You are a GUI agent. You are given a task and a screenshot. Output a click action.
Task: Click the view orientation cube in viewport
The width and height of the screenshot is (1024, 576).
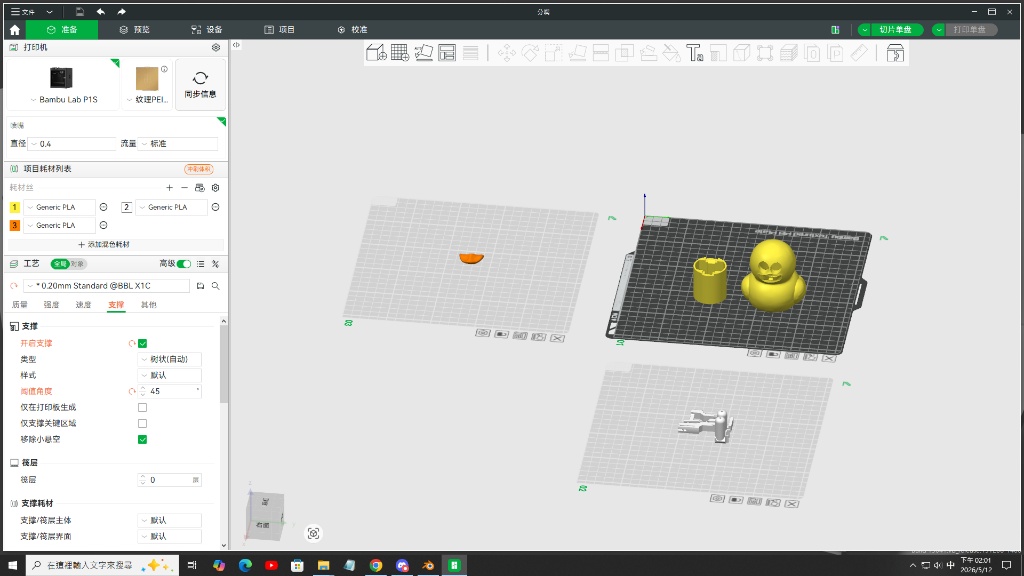[x=264, y=514]
